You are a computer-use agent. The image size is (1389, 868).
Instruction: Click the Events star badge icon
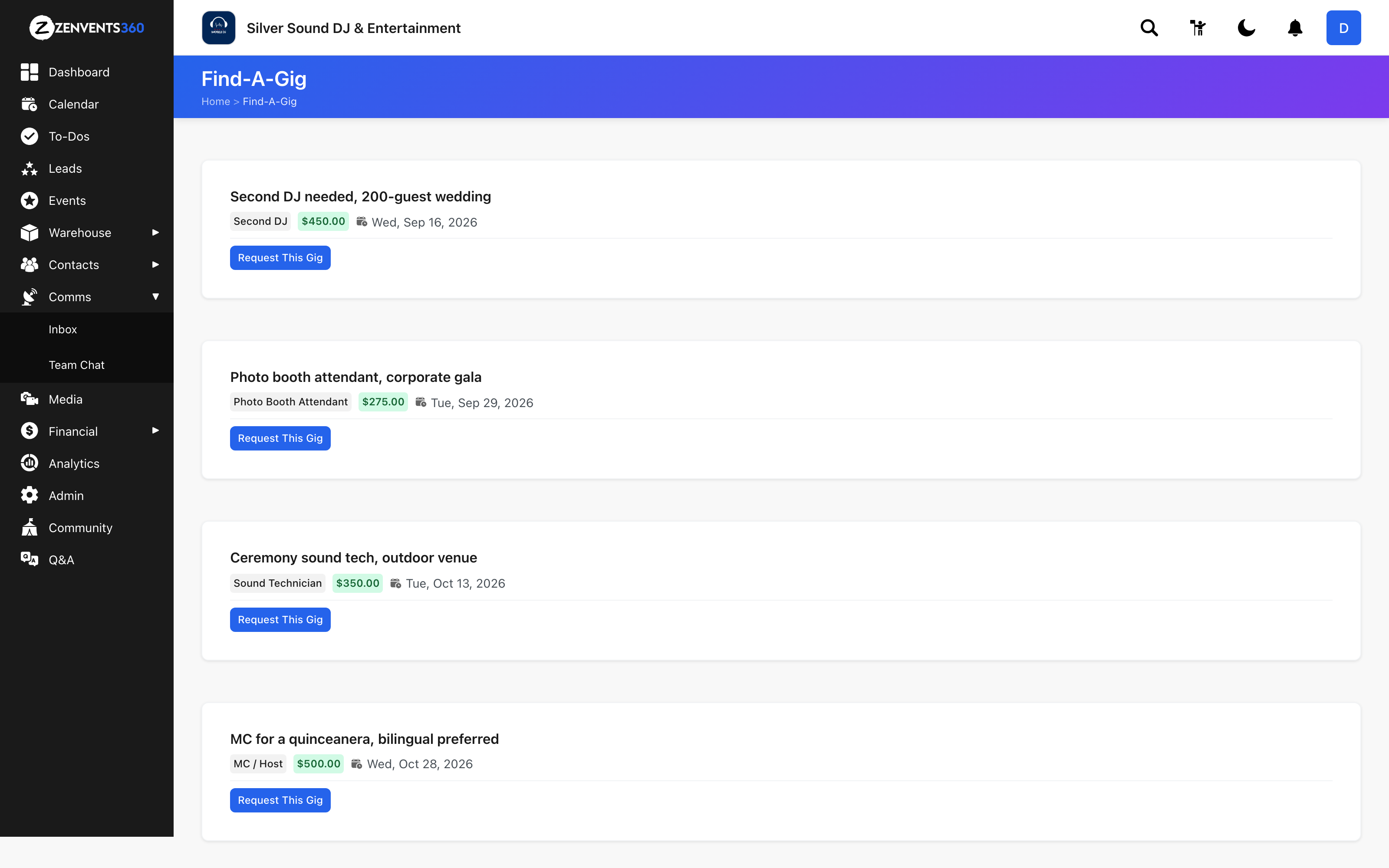pos(29,201)
